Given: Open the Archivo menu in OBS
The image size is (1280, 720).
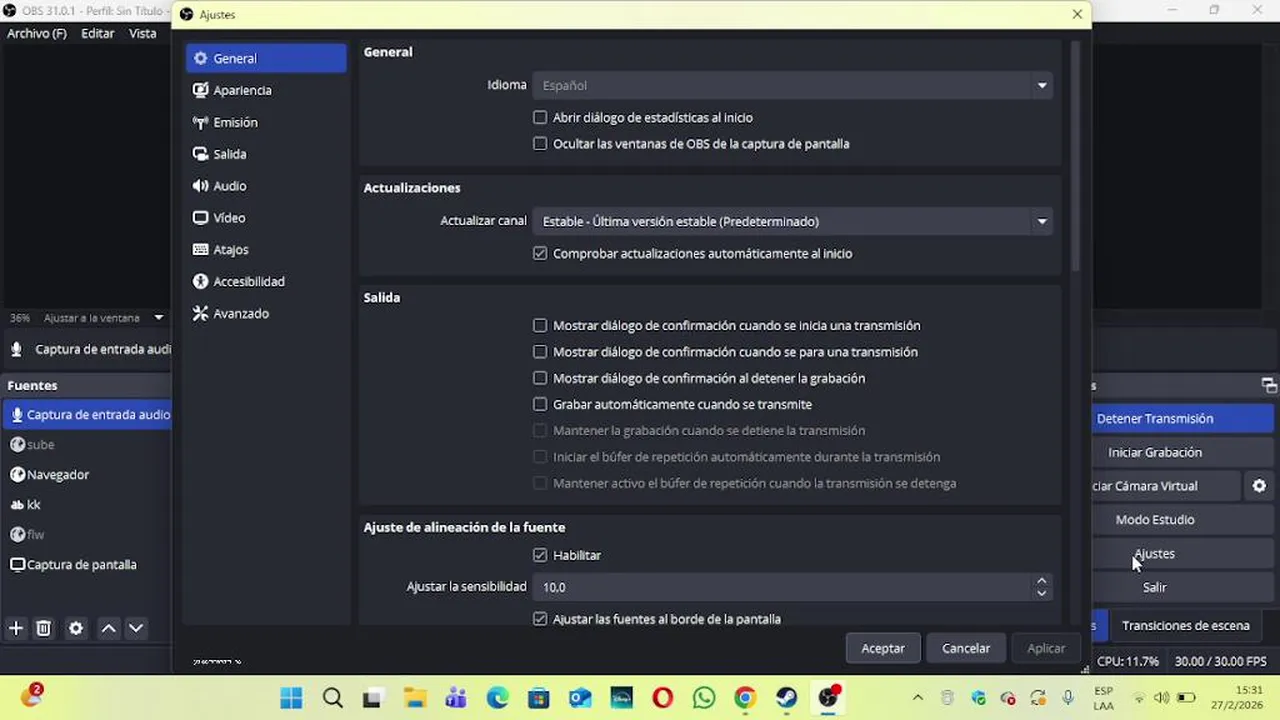Looking at the screenshot, I should (37, 33).
